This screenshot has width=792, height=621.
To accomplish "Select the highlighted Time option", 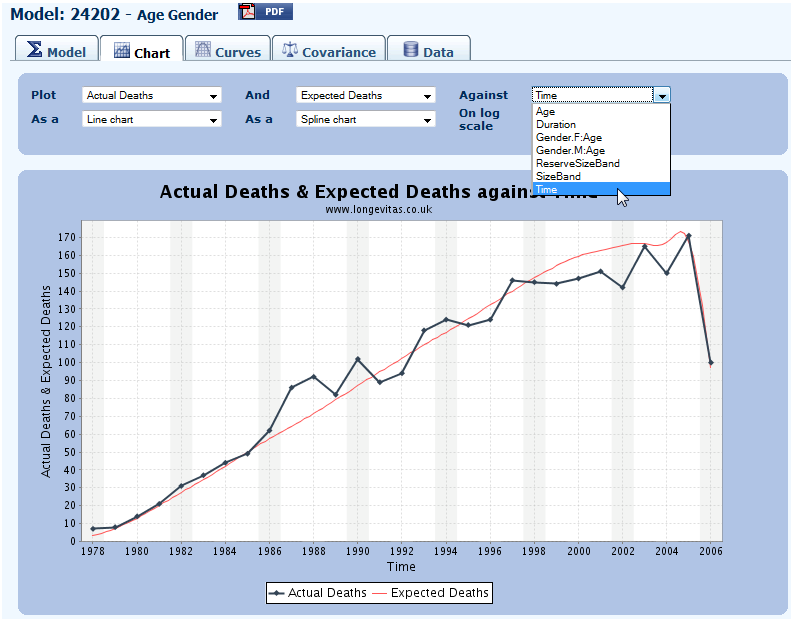I will point(601,189).
